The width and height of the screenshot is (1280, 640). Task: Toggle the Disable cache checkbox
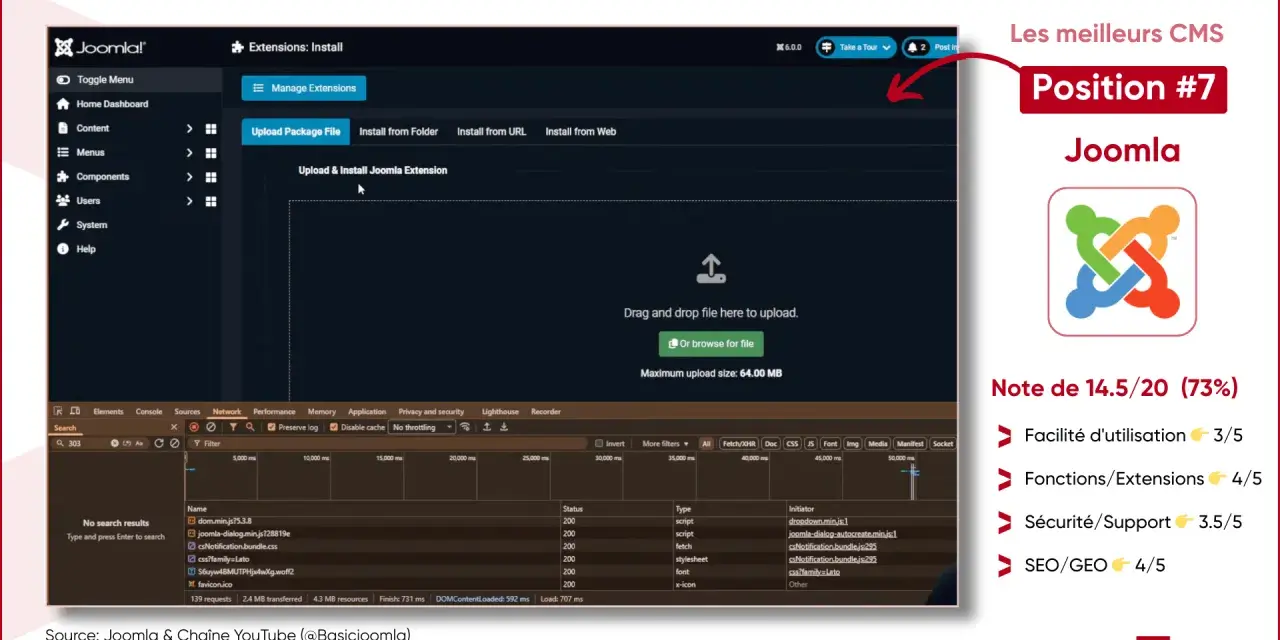[x=334, y=427]
